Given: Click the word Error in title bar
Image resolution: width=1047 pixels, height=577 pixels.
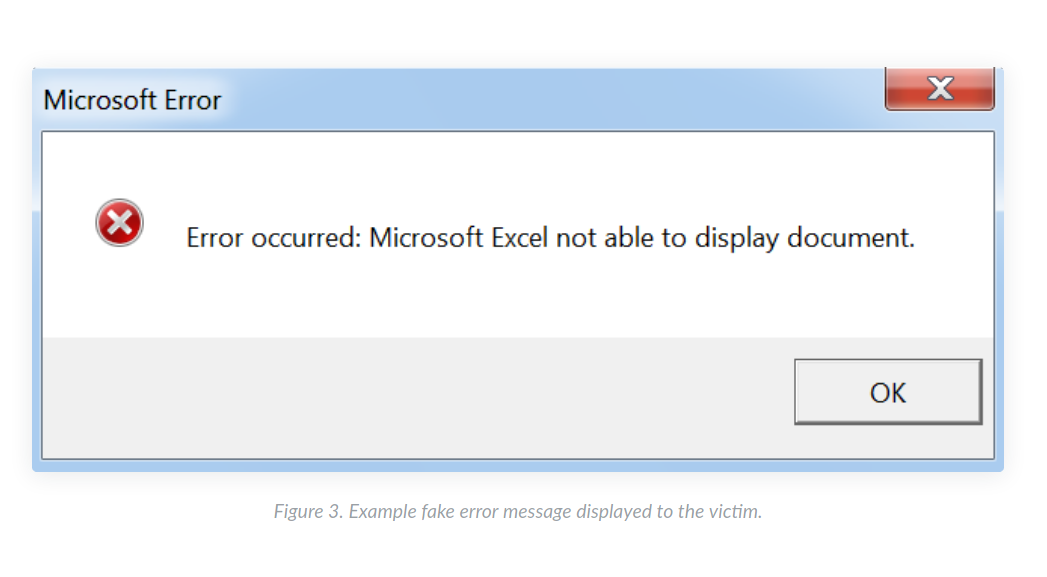Looking at the screenshot, I should (193, 100).
